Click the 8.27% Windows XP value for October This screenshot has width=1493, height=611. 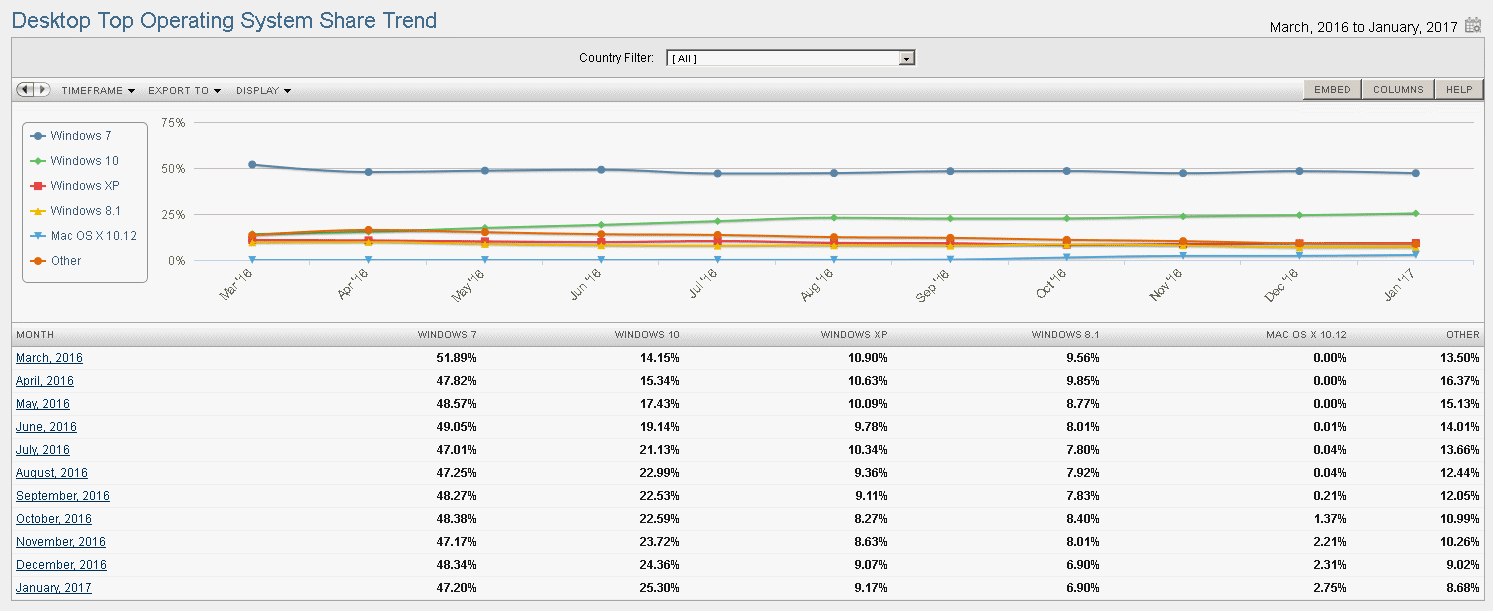(x=870, y=519)
